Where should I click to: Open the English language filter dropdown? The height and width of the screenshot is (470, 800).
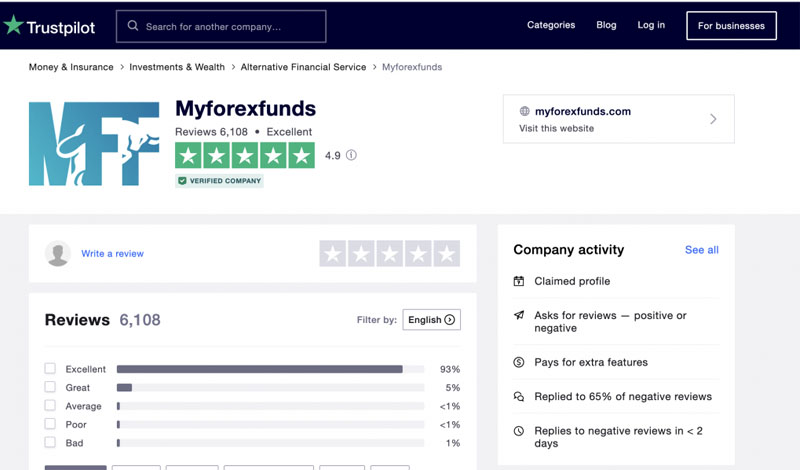(x=432, y=319)
